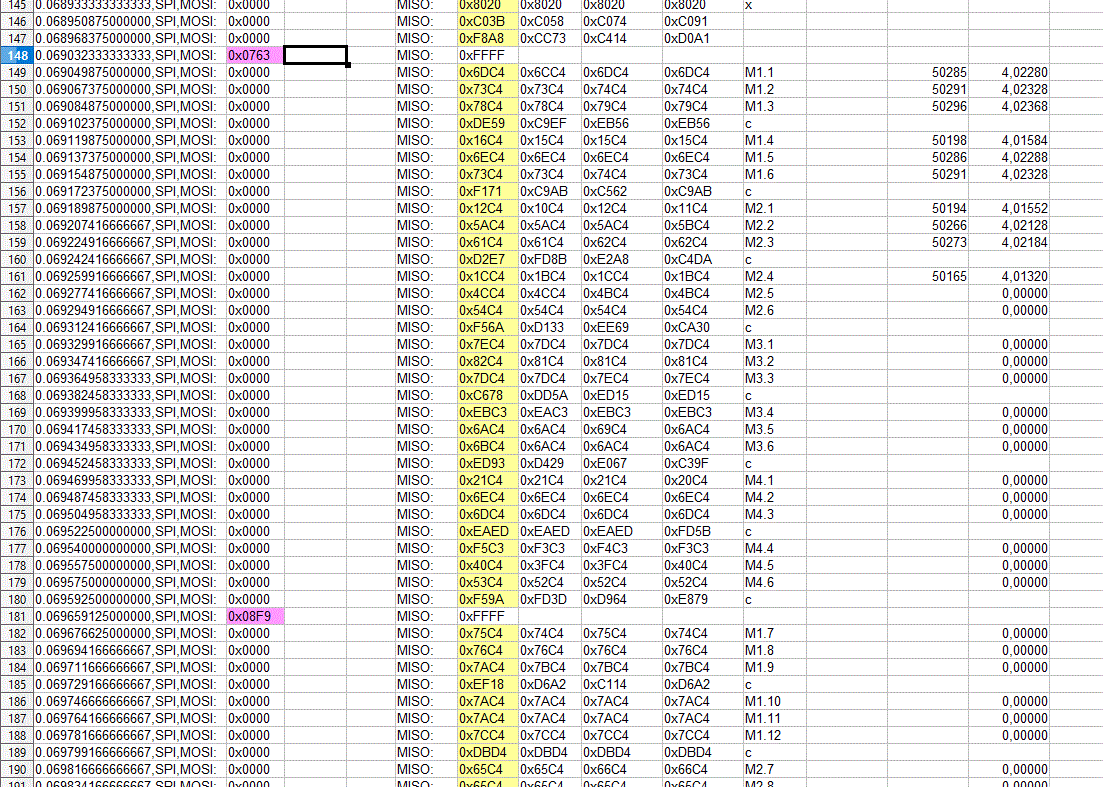Select row header 161
The height and width of the screenshot is (787, 1103).
pyautogui.click(x=16, y=277)
